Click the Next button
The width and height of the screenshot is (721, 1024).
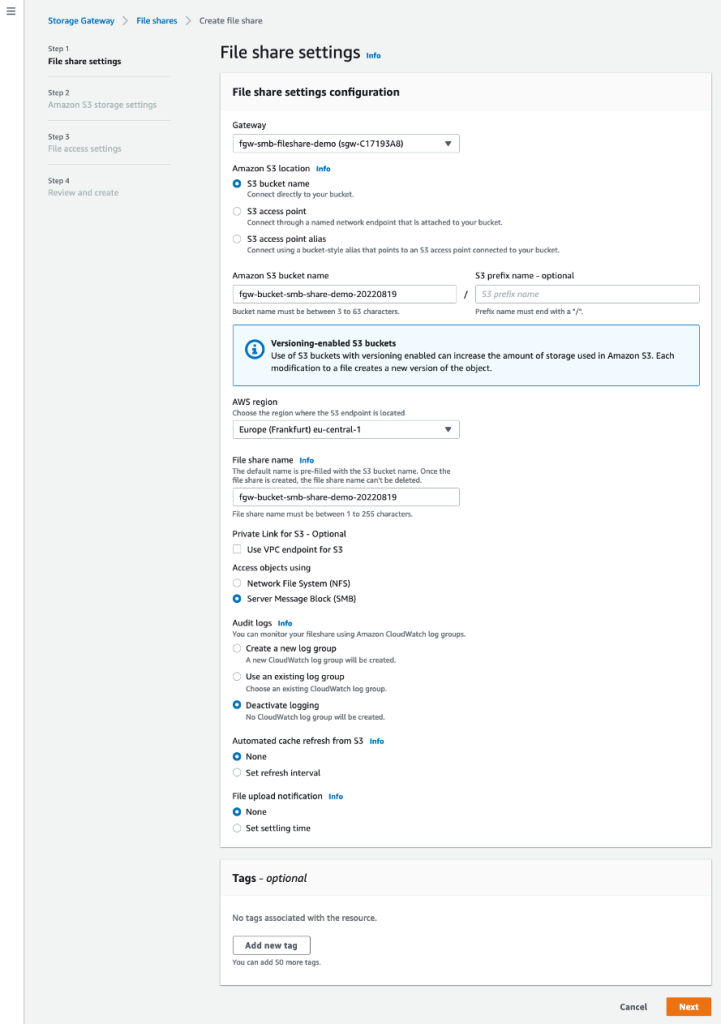click(x=688, y=1007)
